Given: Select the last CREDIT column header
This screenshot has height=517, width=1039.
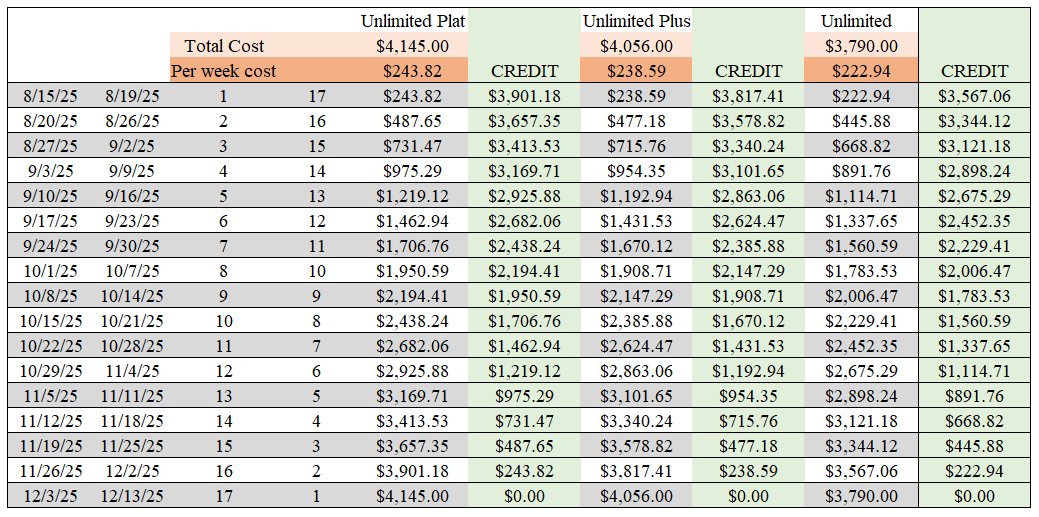Looking at the screenshot, I should click(x=974, y=71).
